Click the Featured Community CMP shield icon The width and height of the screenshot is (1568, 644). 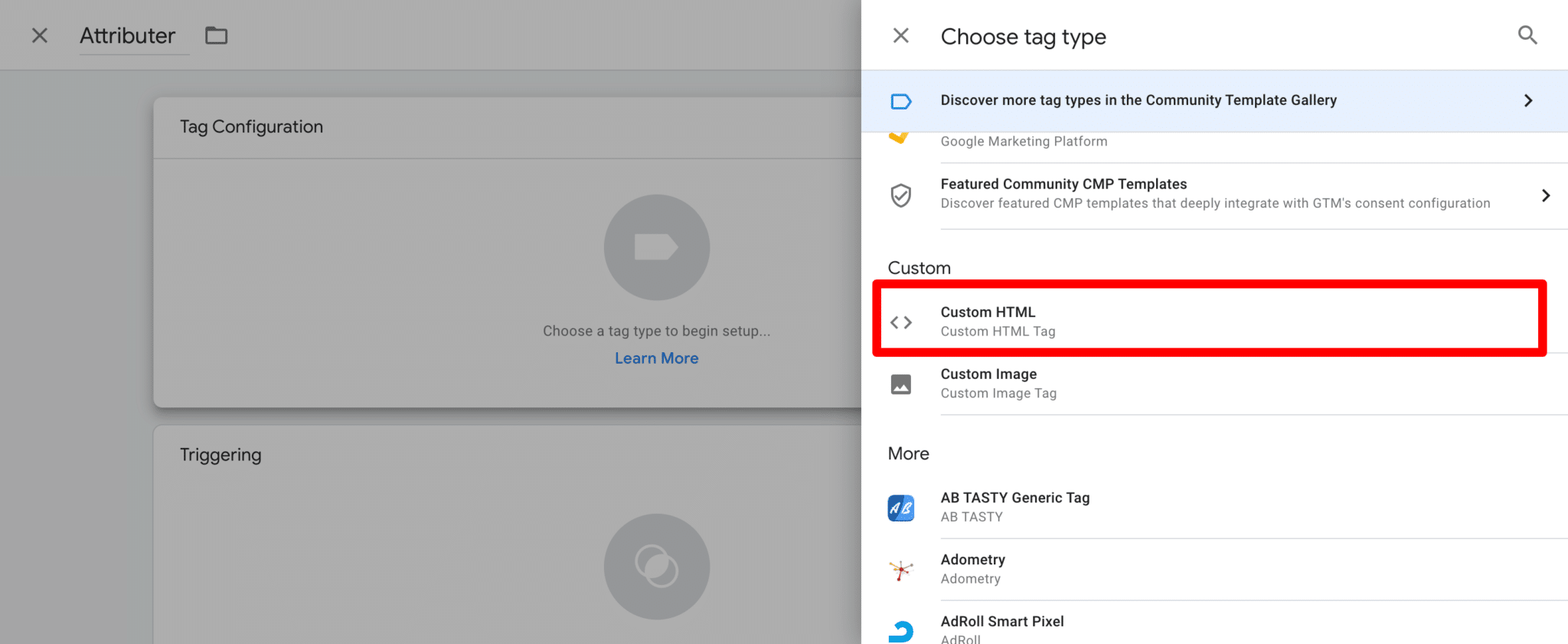pos(901,195)
